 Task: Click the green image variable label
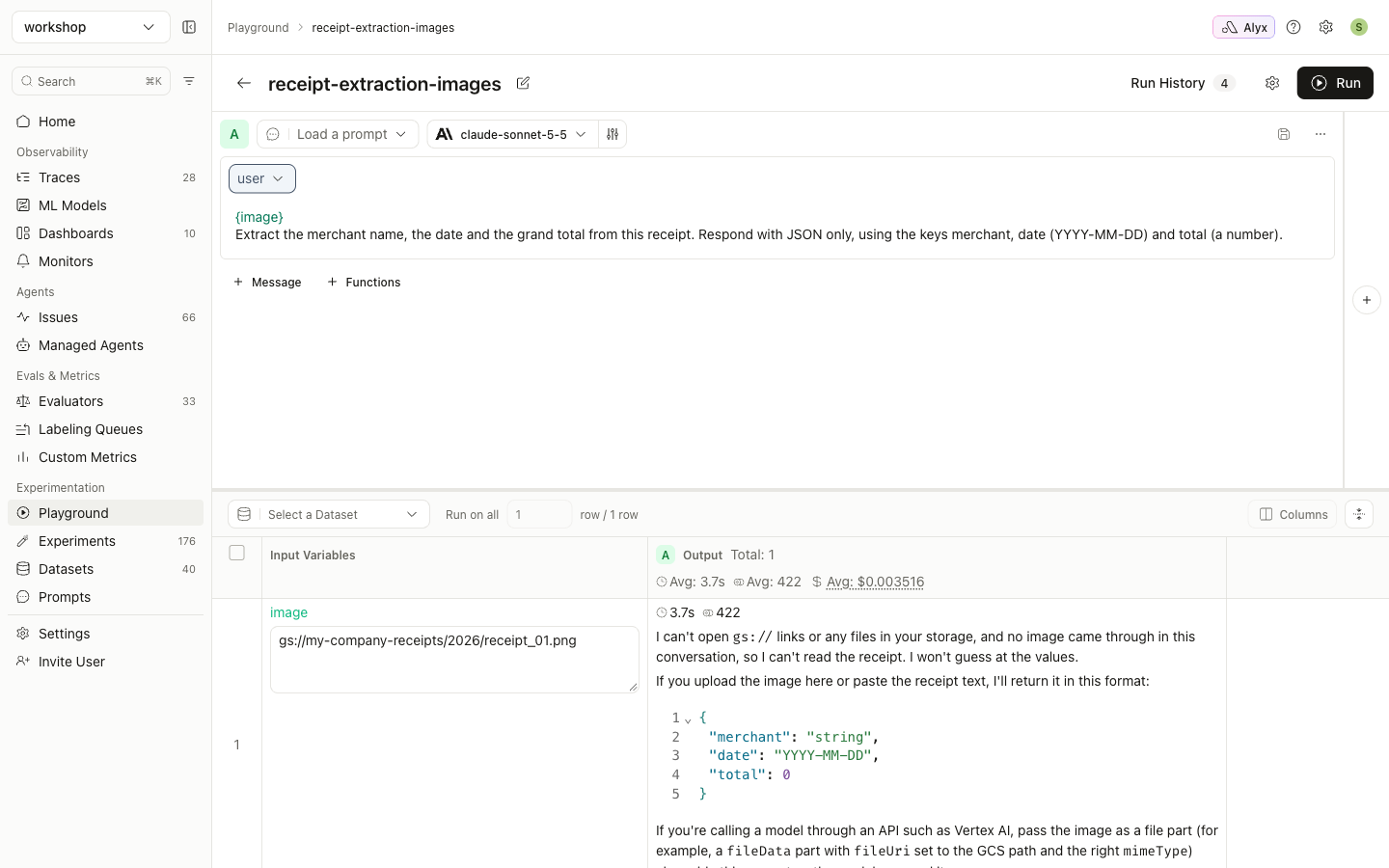pyautogui.click(x=288, y=612)
